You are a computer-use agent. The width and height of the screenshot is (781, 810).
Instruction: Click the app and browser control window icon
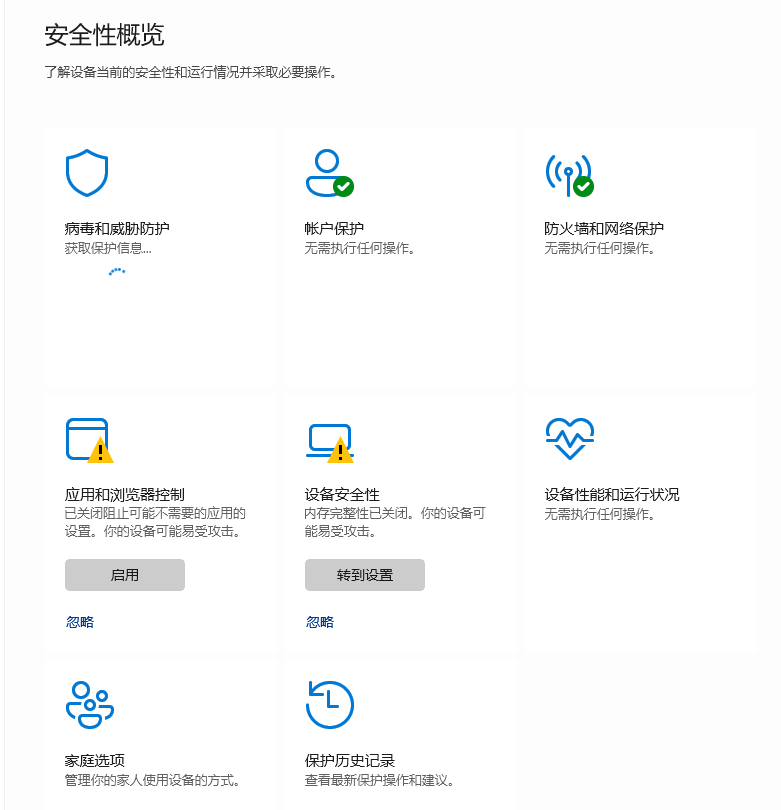pos(89,440)
